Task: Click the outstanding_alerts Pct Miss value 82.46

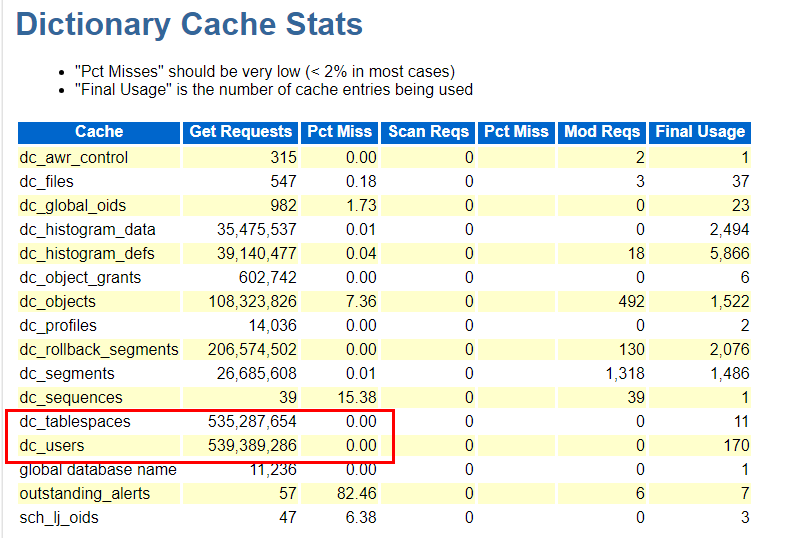Action: [356, 494]
